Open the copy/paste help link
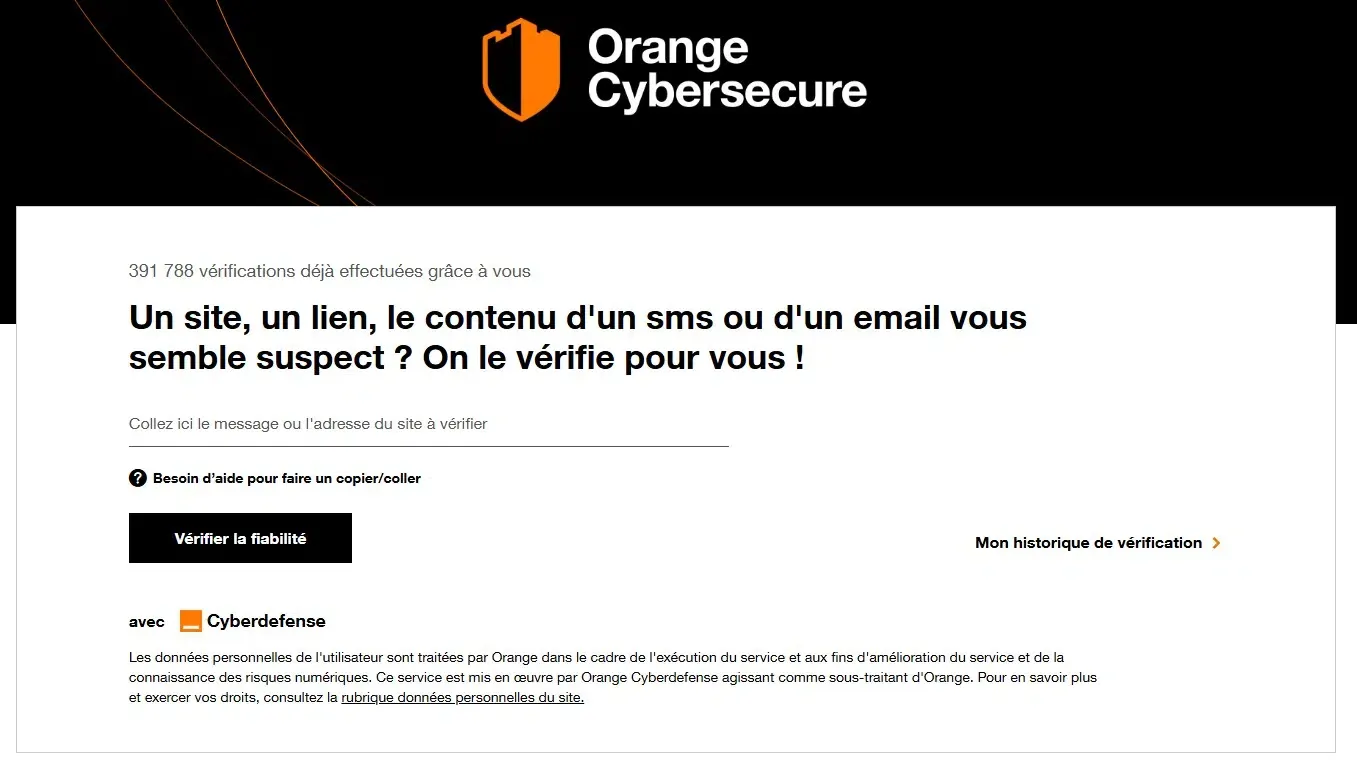The height and width of the screenshot is (769, 1357). (x=286, y=478)
